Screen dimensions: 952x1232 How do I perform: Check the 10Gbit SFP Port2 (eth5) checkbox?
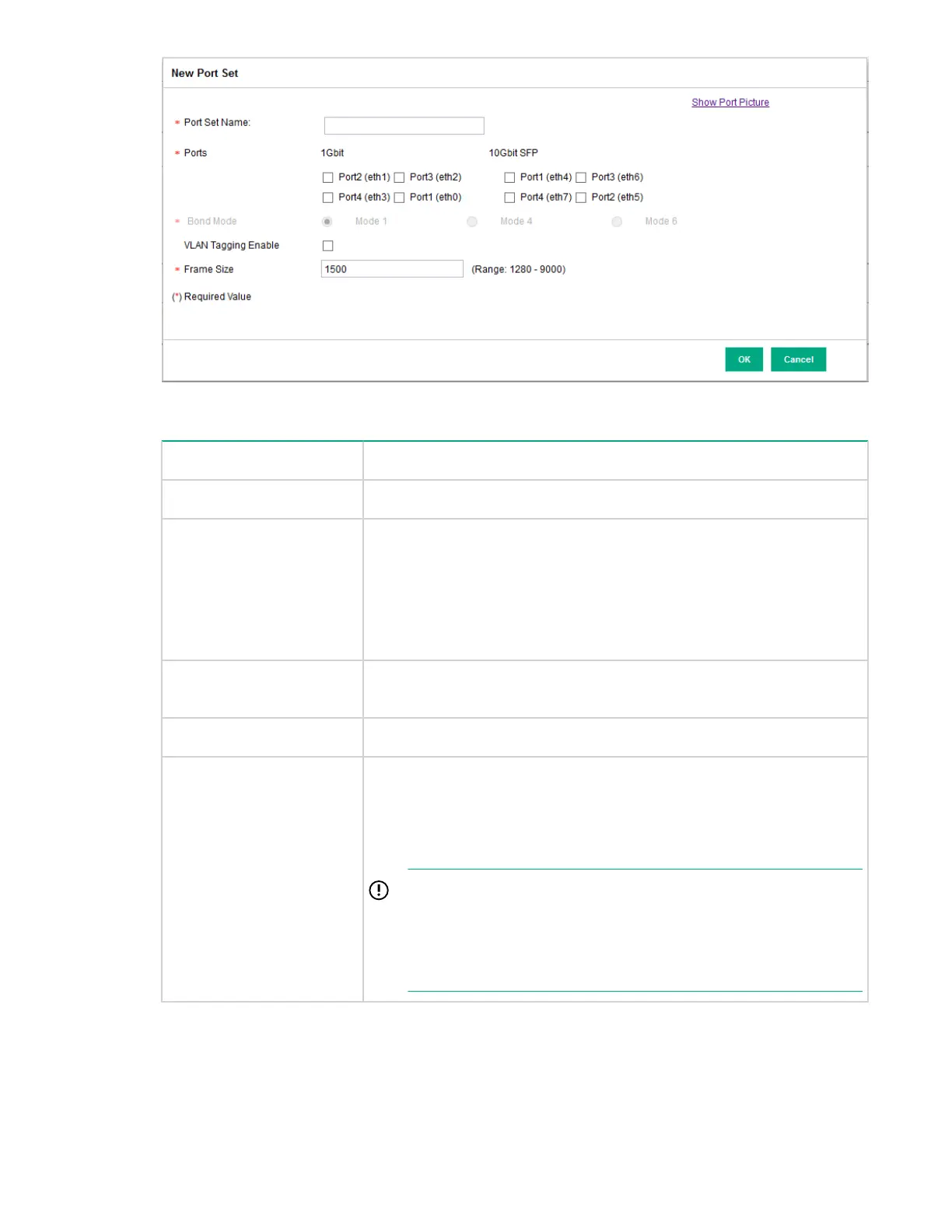pyautogui.click(x=581, y=198)
